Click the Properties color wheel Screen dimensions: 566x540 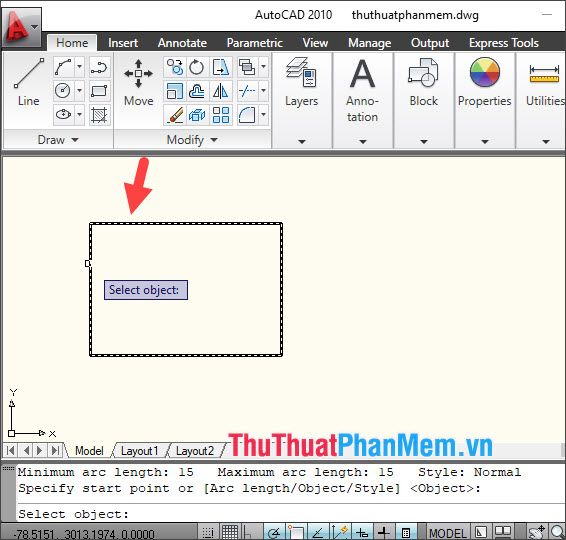(485, 73)
